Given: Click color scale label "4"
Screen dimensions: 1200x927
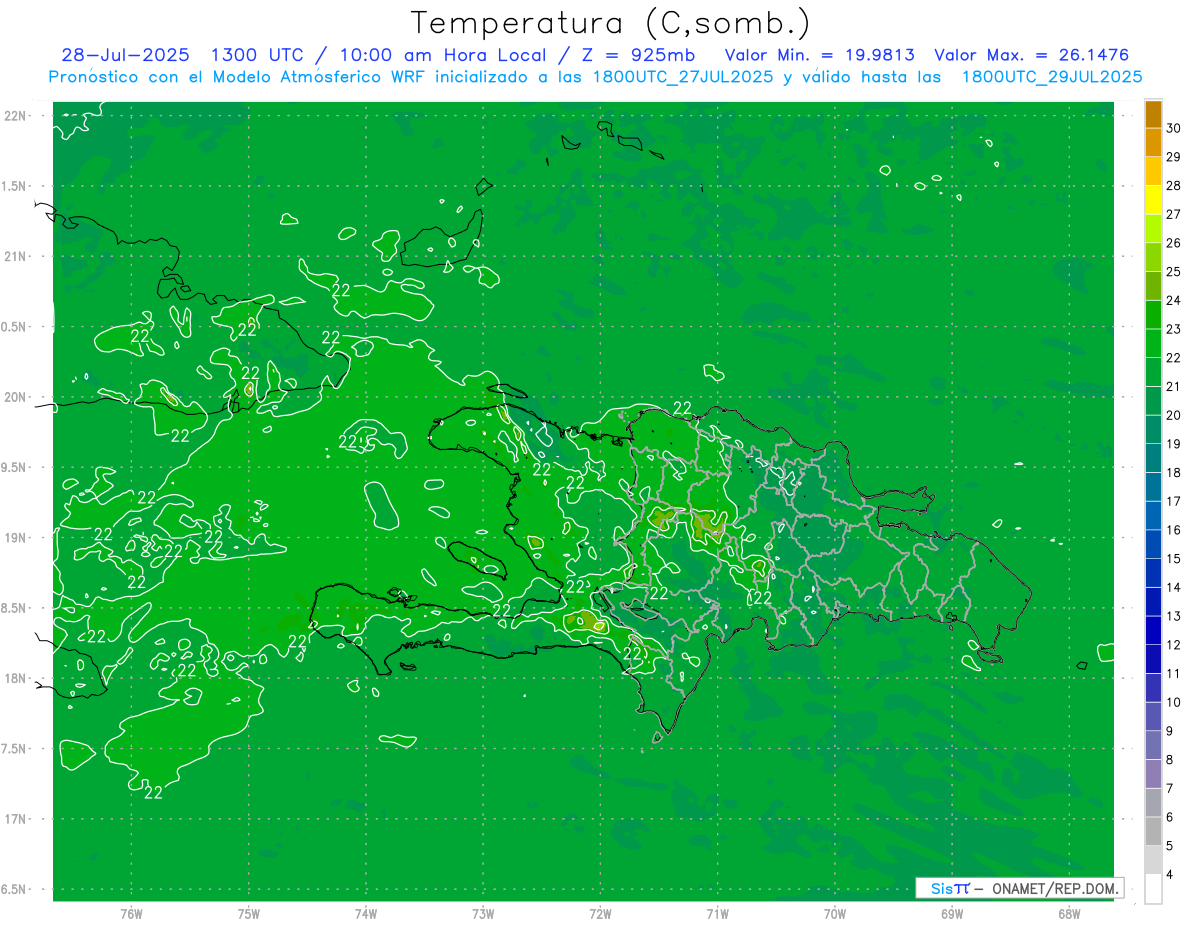Looking at the screenshot, I should 1170,875.
